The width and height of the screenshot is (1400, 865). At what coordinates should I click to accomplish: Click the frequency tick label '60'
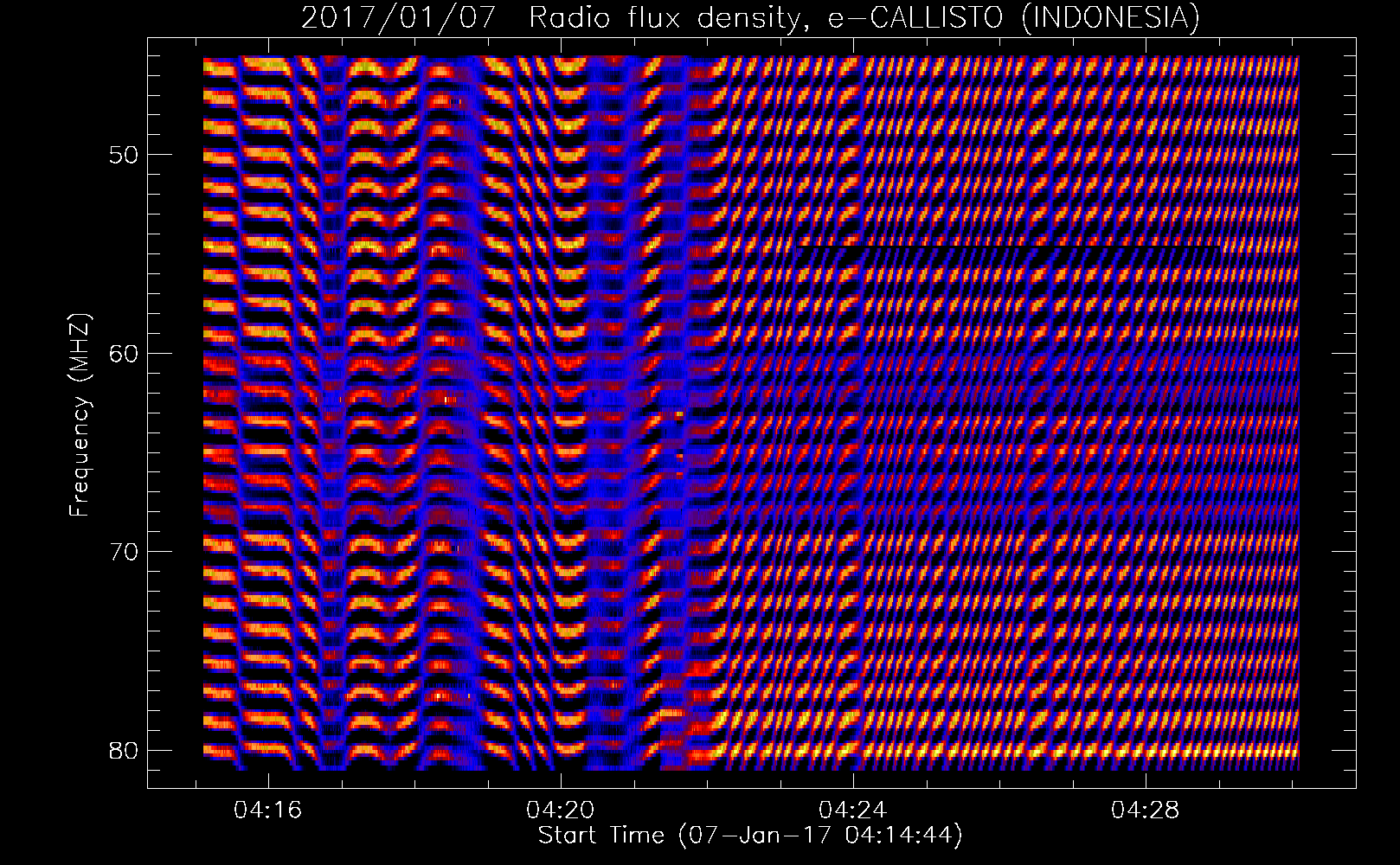point(125,354)
